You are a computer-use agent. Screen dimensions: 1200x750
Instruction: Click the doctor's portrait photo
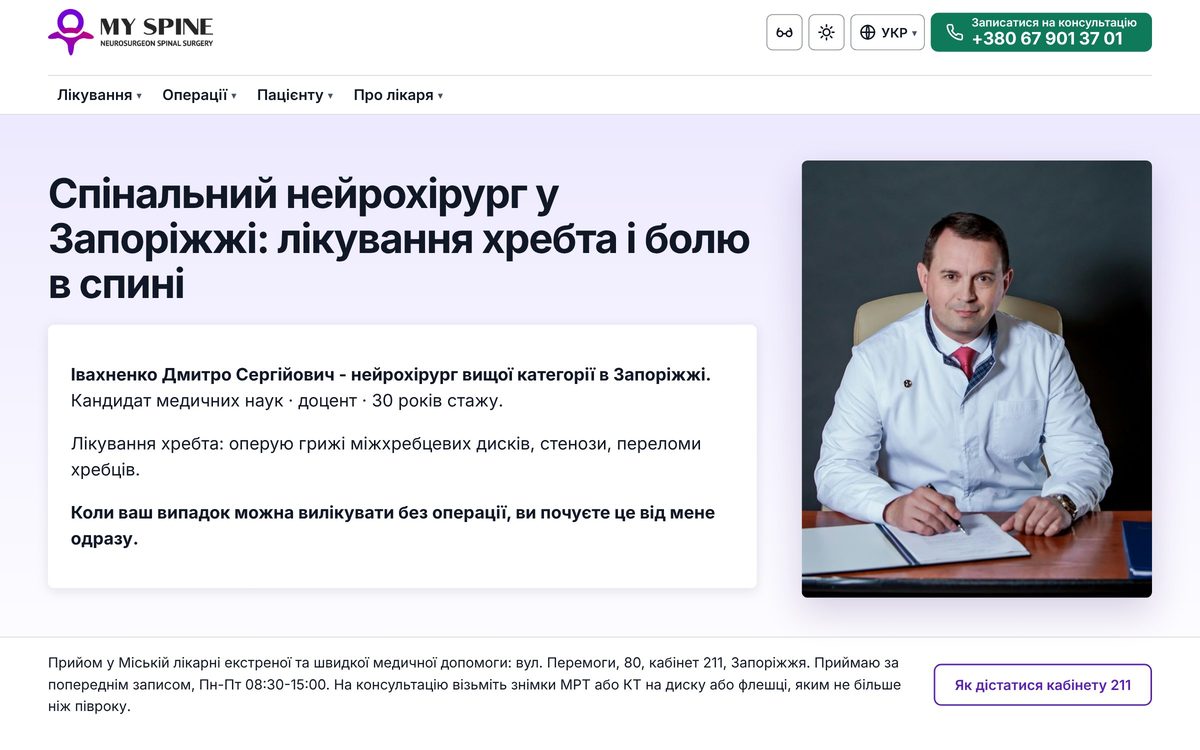coord(977,379)
